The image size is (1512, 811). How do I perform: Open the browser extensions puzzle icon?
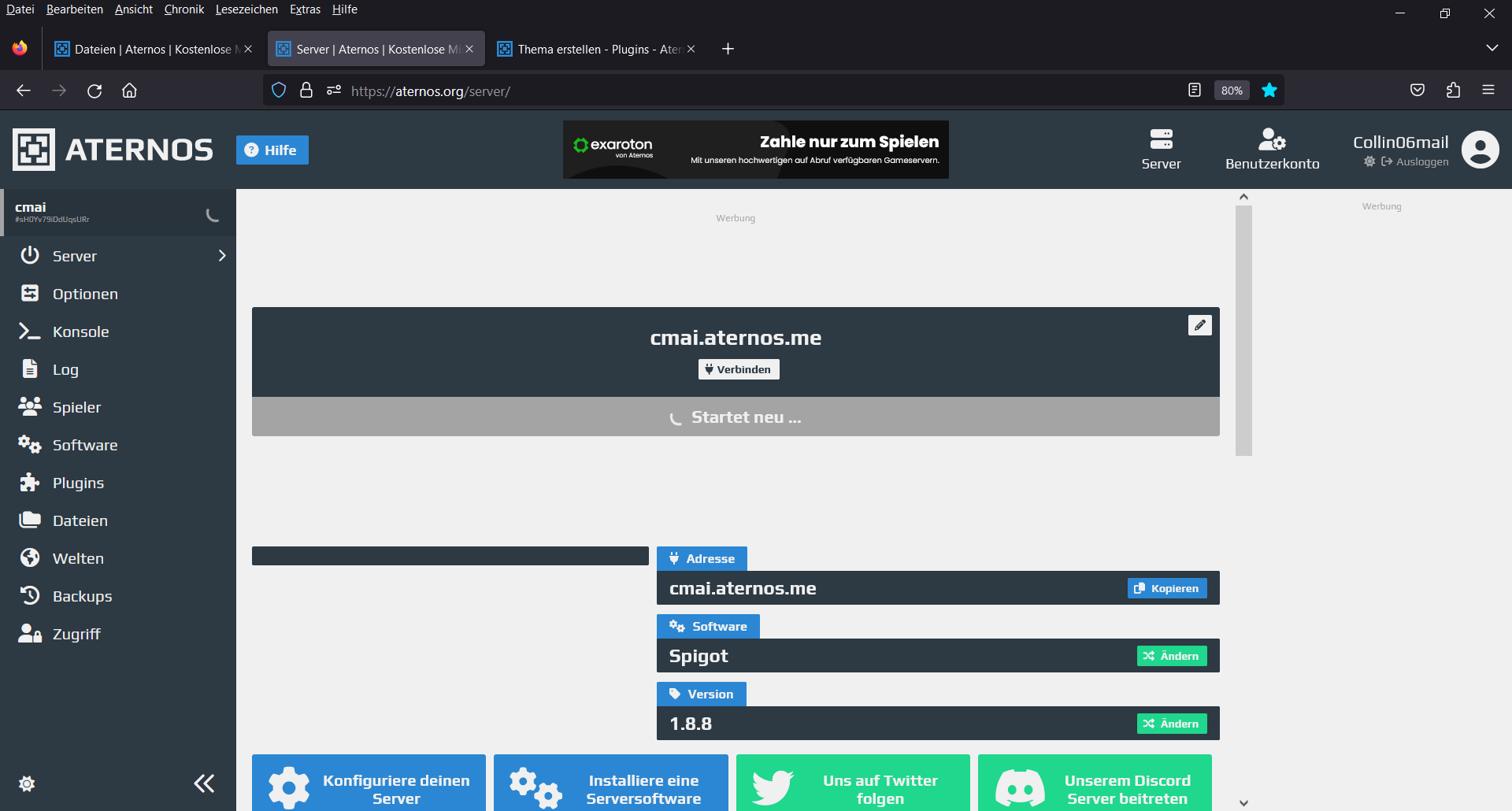[x=1453, y=91]
